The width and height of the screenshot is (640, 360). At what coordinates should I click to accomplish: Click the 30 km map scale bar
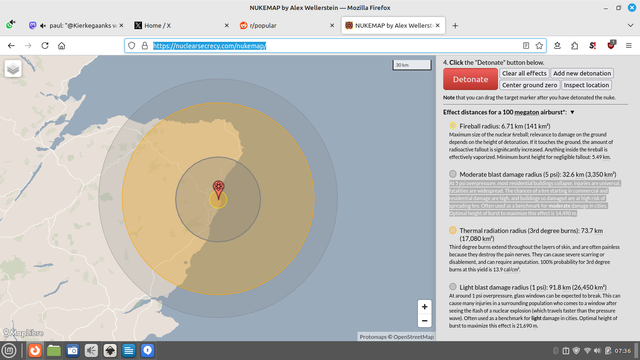click(x=412, y=65)
